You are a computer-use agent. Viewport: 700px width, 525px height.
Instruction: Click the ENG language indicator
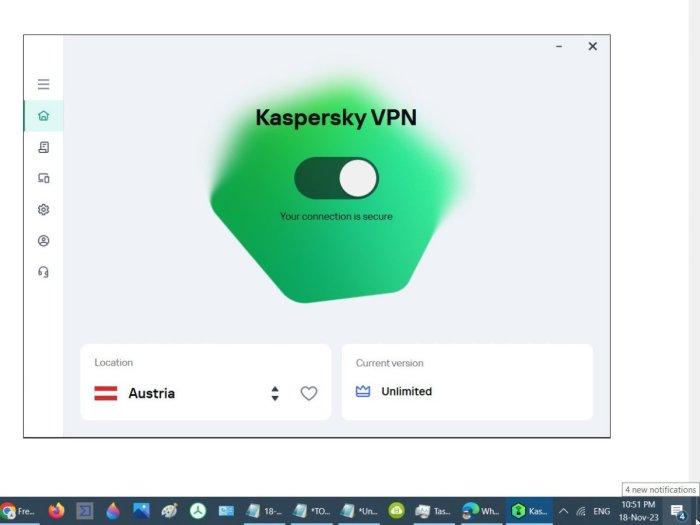click(x=601, y=511)
